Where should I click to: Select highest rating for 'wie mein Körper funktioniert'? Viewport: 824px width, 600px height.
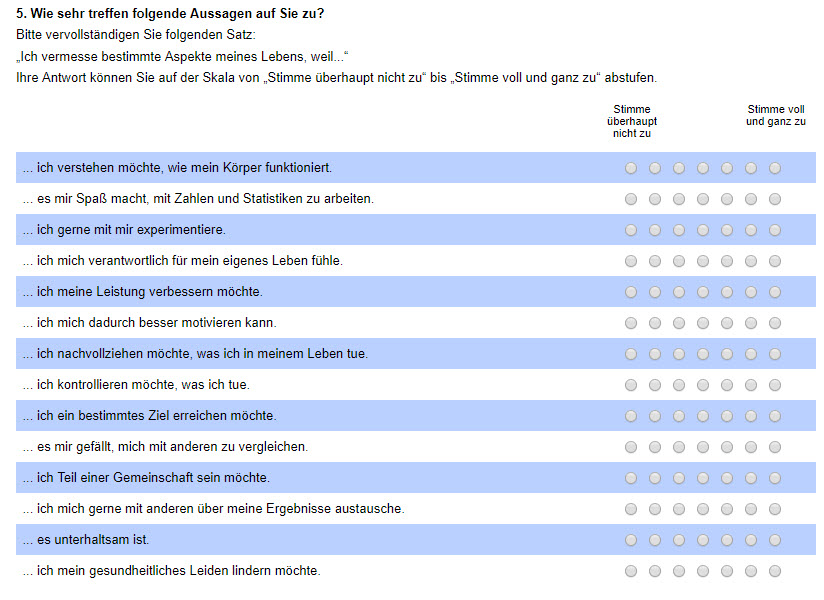pos(775,168)
